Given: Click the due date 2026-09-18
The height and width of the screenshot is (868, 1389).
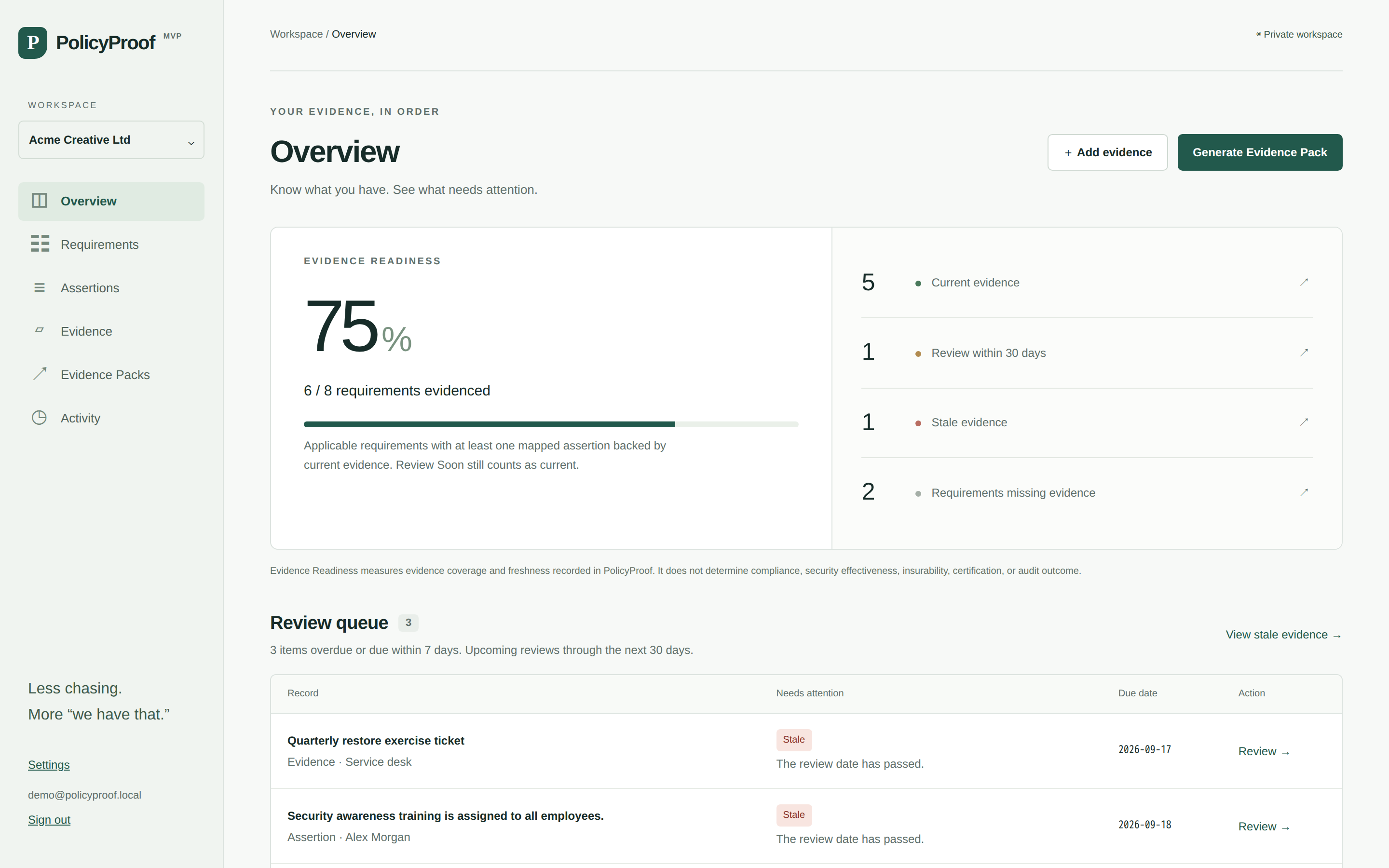Looking at the screenshot, I should [x=1144, y=825].
